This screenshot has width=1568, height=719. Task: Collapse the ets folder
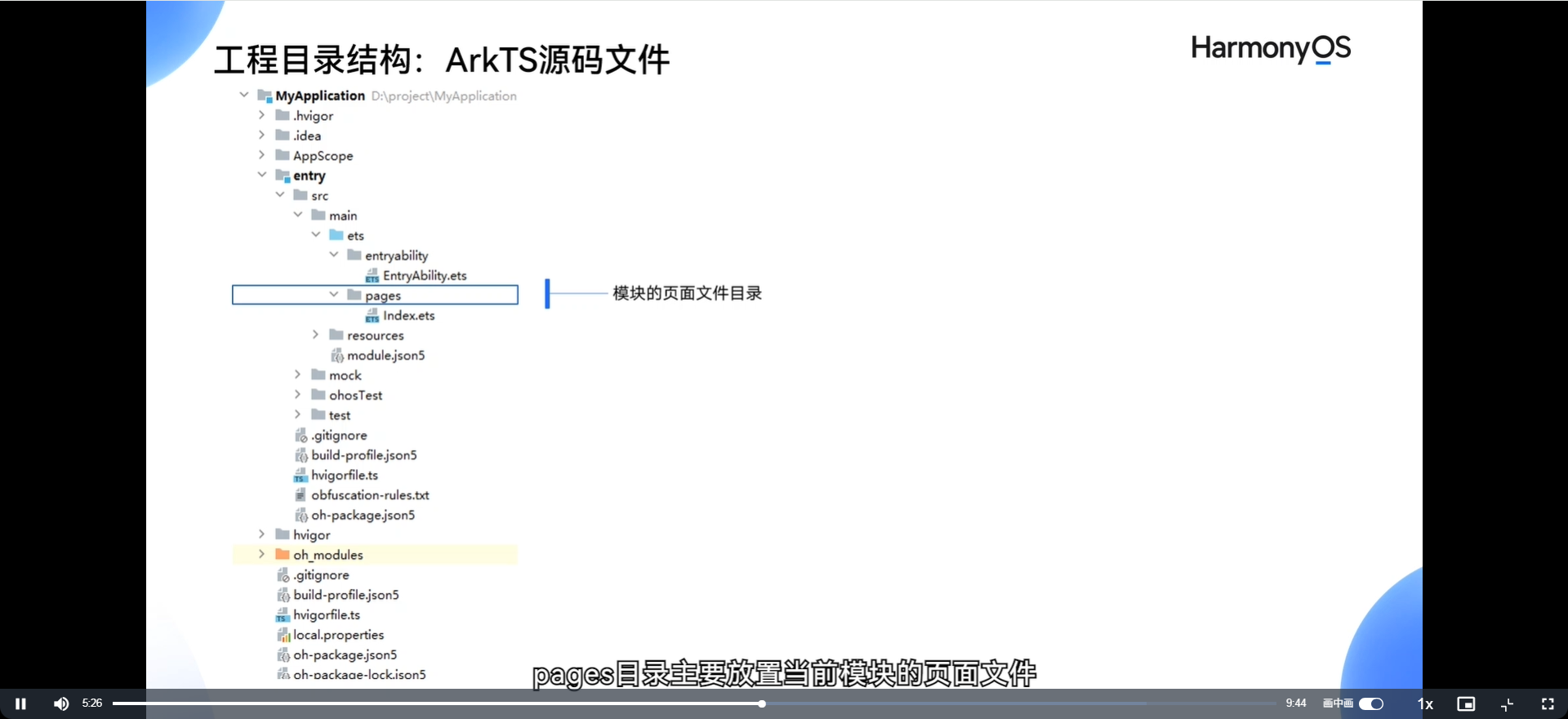(x=315, y=234)
